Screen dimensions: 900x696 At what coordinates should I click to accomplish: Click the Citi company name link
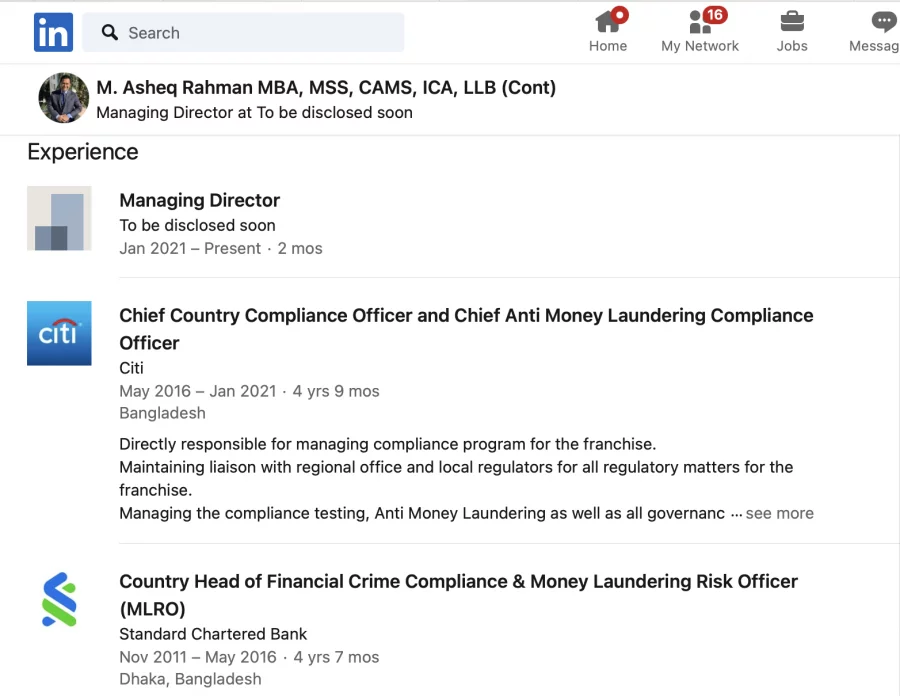point(131,368)
